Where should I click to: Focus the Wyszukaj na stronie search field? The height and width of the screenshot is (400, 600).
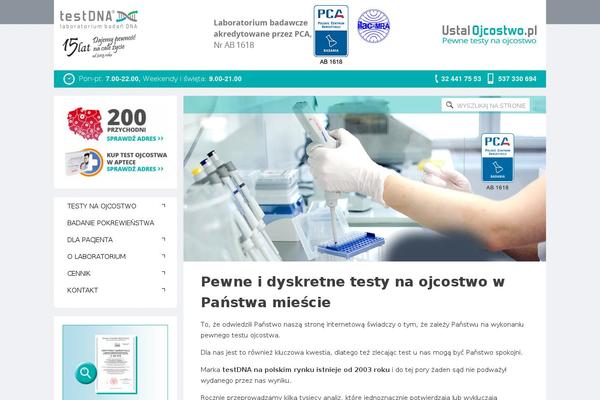pos(486,105)
